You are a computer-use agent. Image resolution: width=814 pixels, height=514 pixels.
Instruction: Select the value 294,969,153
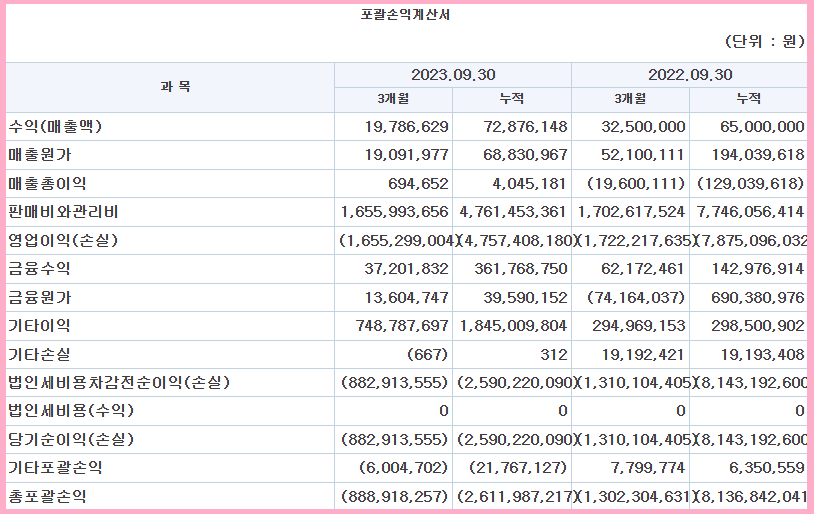639,326
